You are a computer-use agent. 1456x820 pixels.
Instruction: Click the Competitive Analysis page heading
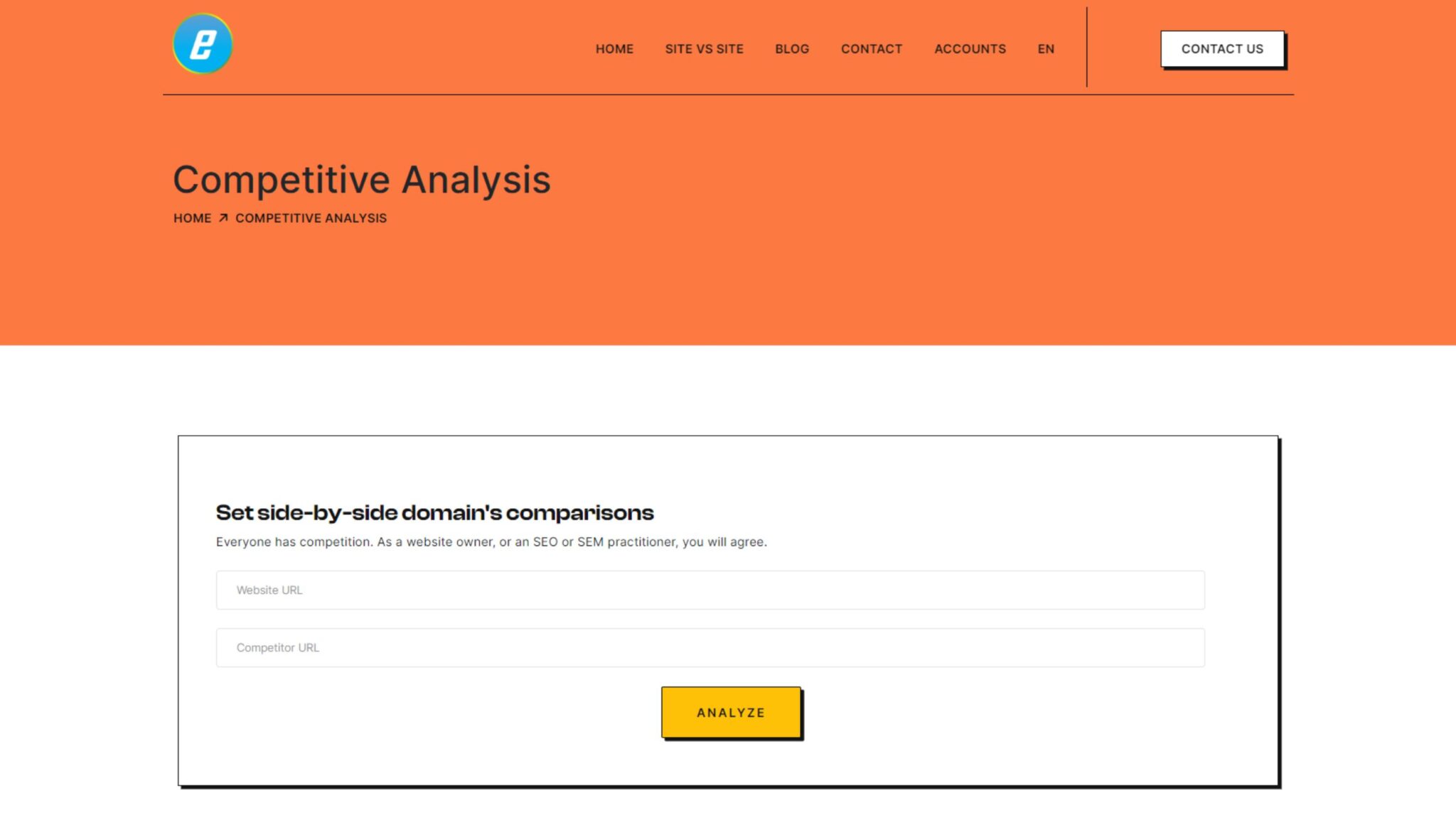362,179
